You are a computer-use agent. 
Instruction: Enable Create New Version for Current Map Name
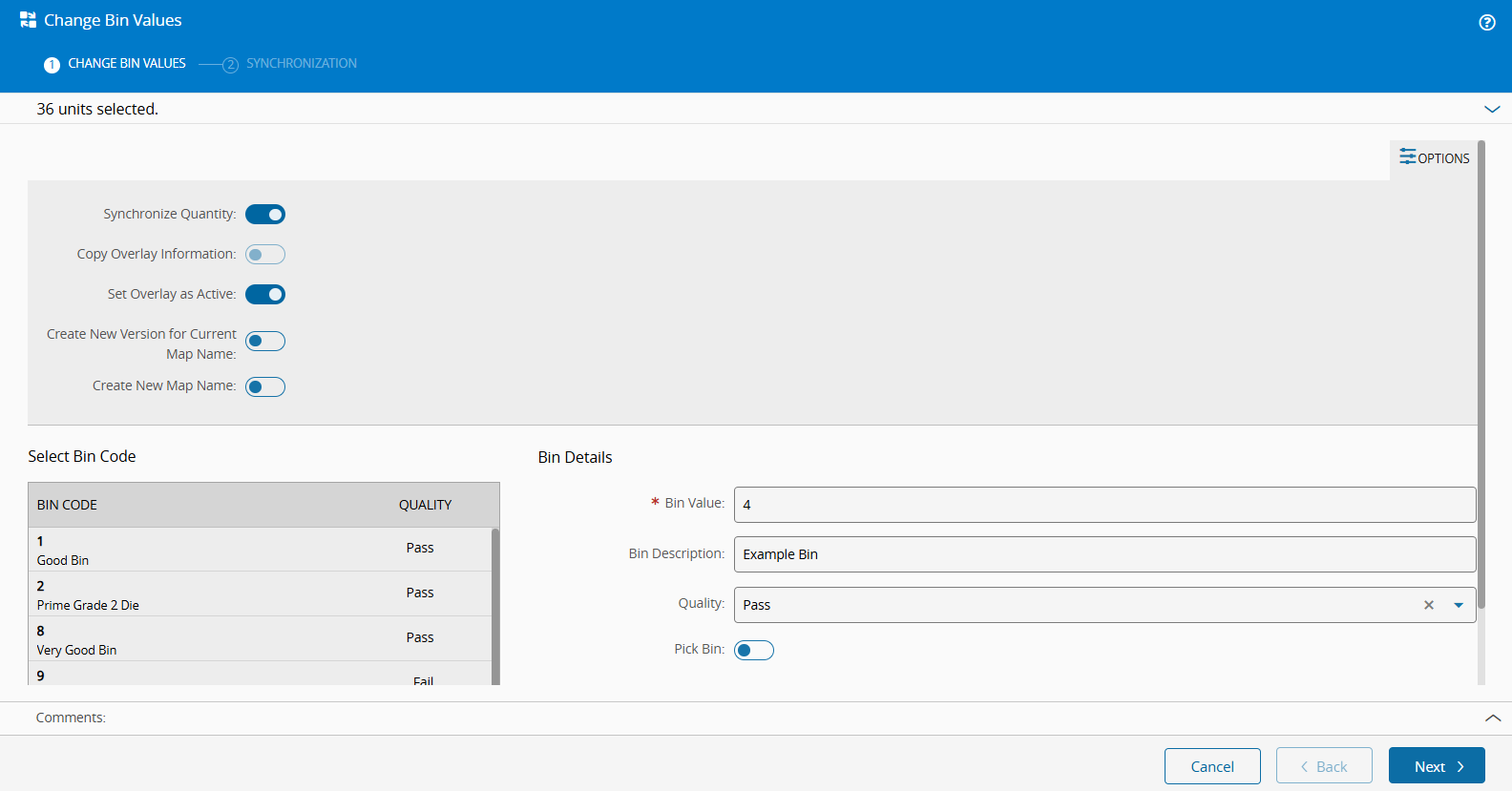(x=265, y=342)
